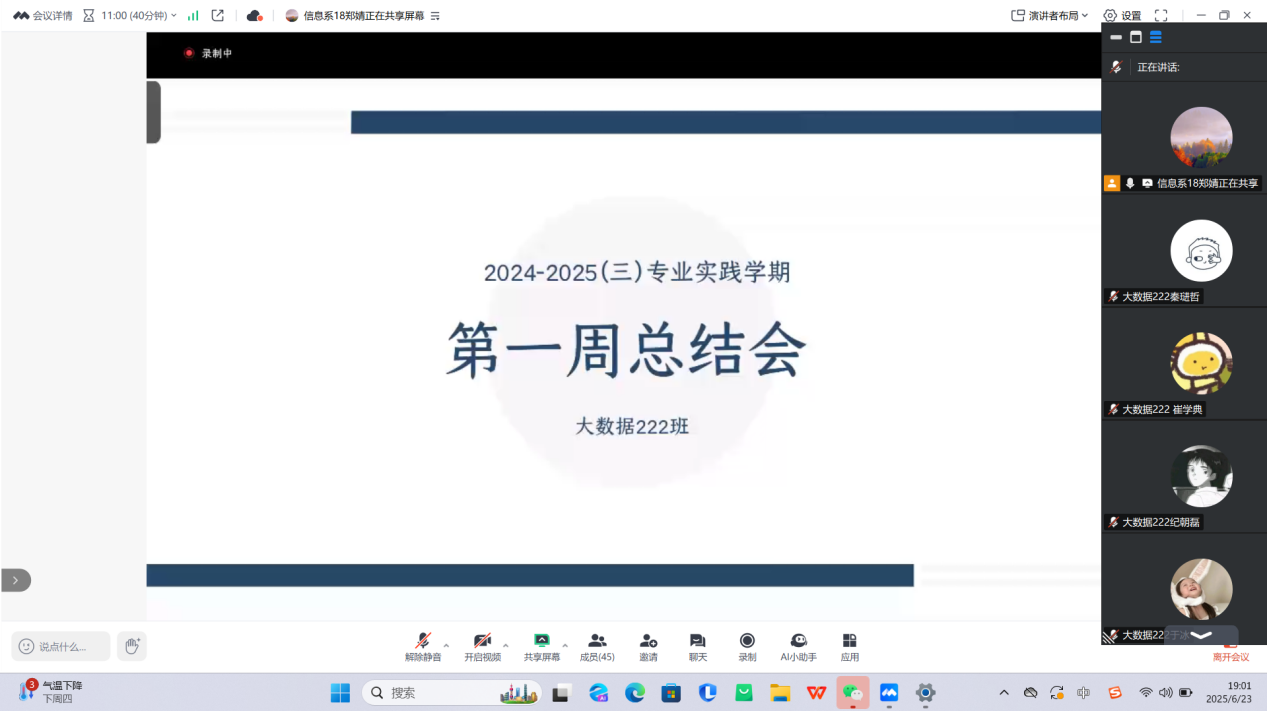Viewport: 1267px width, 711px height.
Task: Click the 邀请 invite icon
Action: [648, 646]
